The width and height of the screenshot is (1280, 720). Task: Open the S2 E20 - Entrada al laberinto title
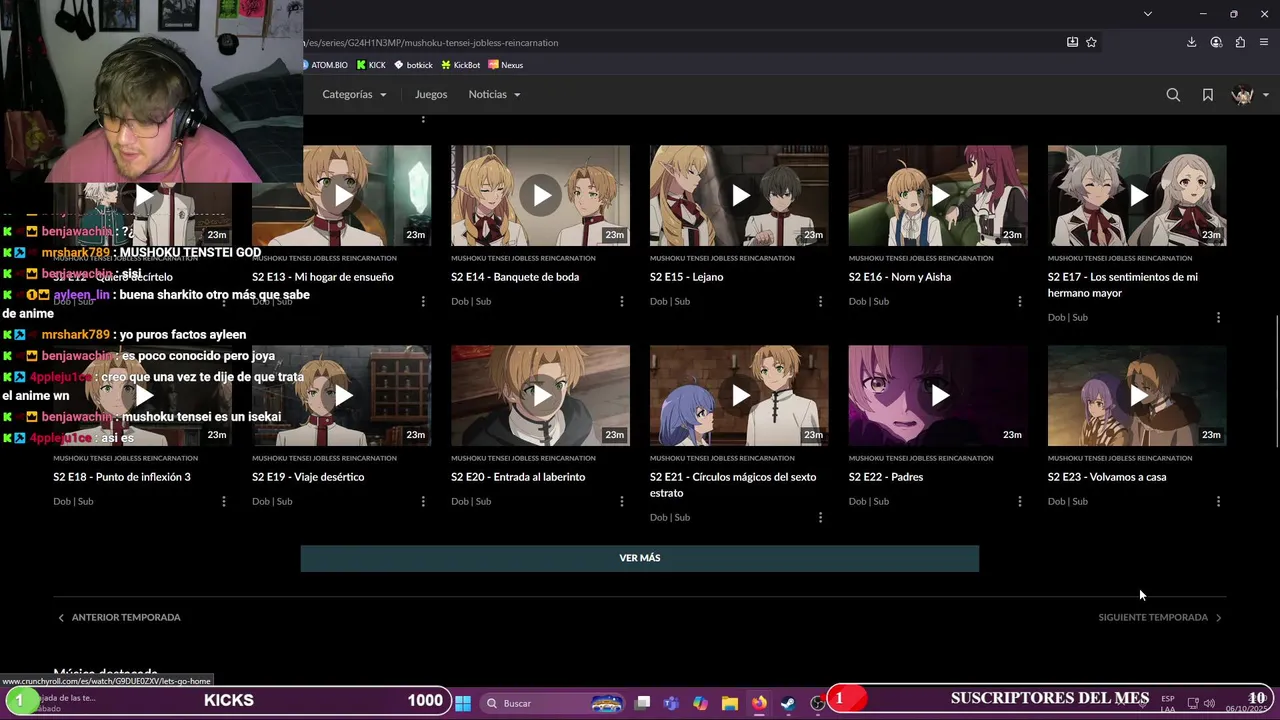[x=518, y=477]
